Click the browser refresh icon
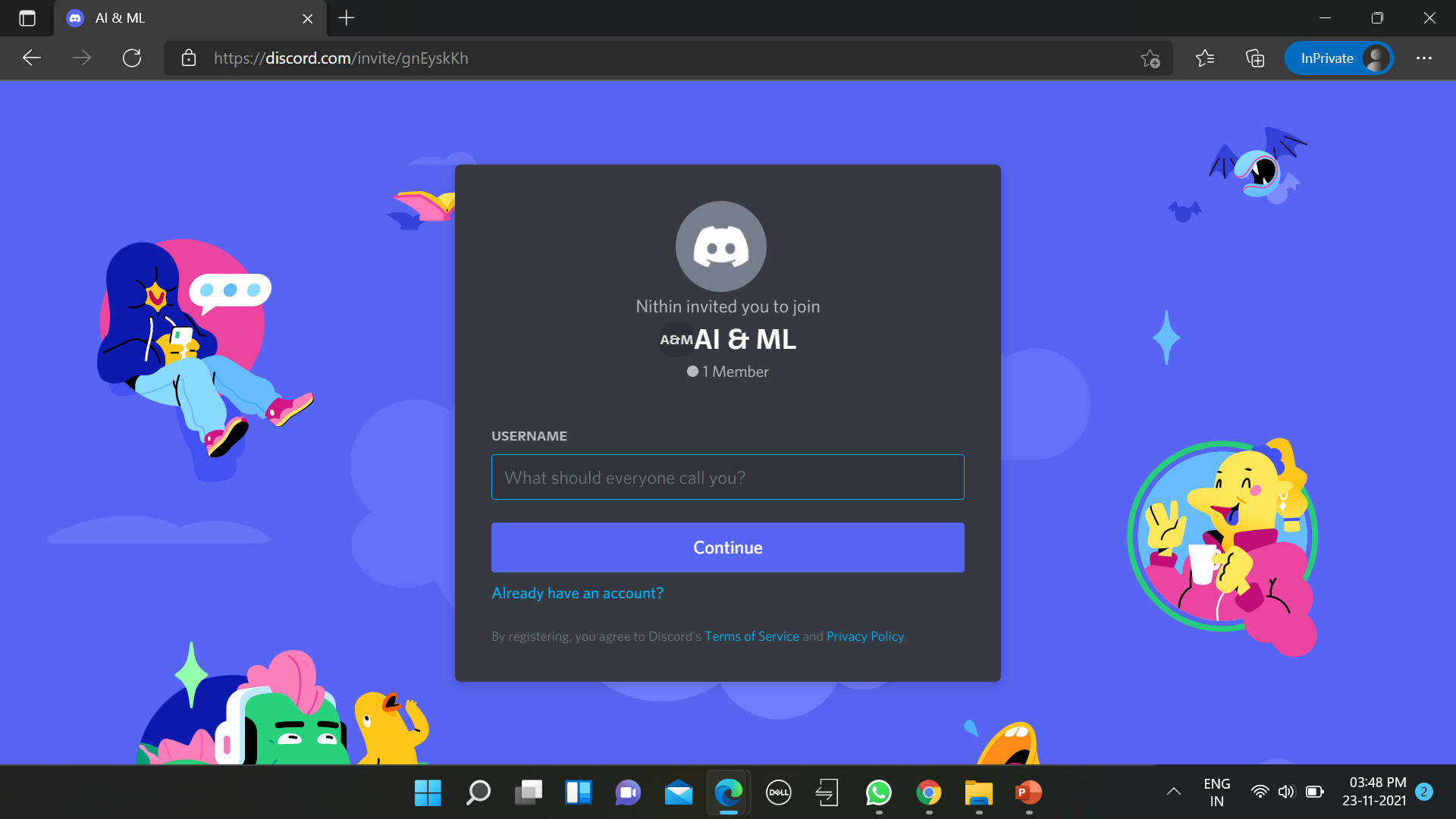Screen dimensions: 1456x819 tap(132, 58)
